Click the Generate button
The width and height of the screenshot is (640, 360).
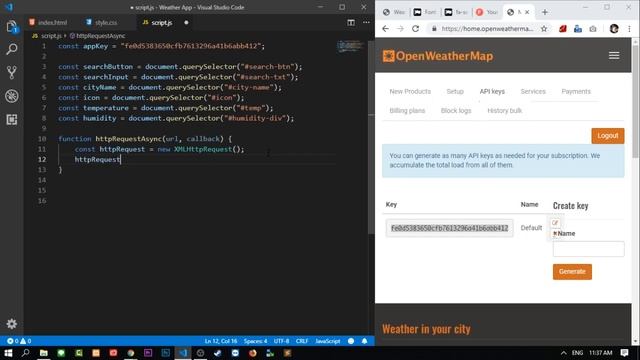(x=572, y=272)
